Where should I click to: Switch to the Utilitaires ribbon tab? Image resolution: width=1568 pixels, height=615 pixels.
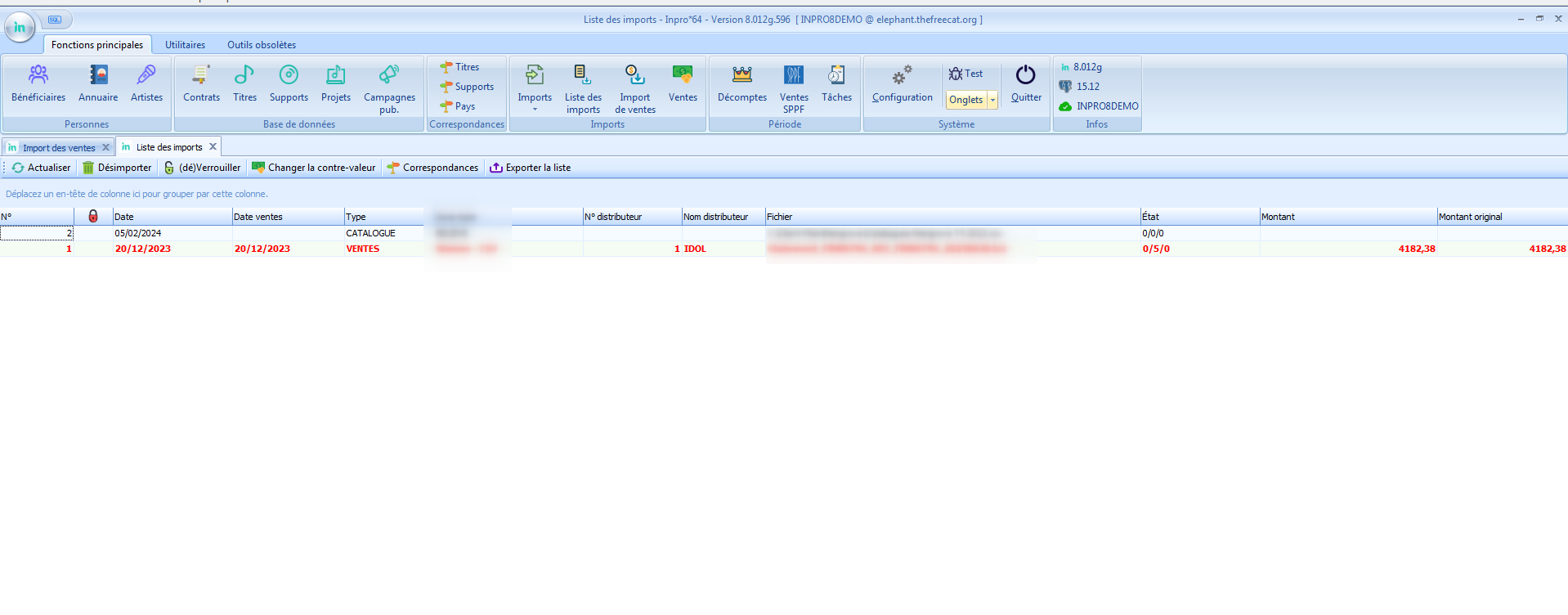[x=185, y=45]
